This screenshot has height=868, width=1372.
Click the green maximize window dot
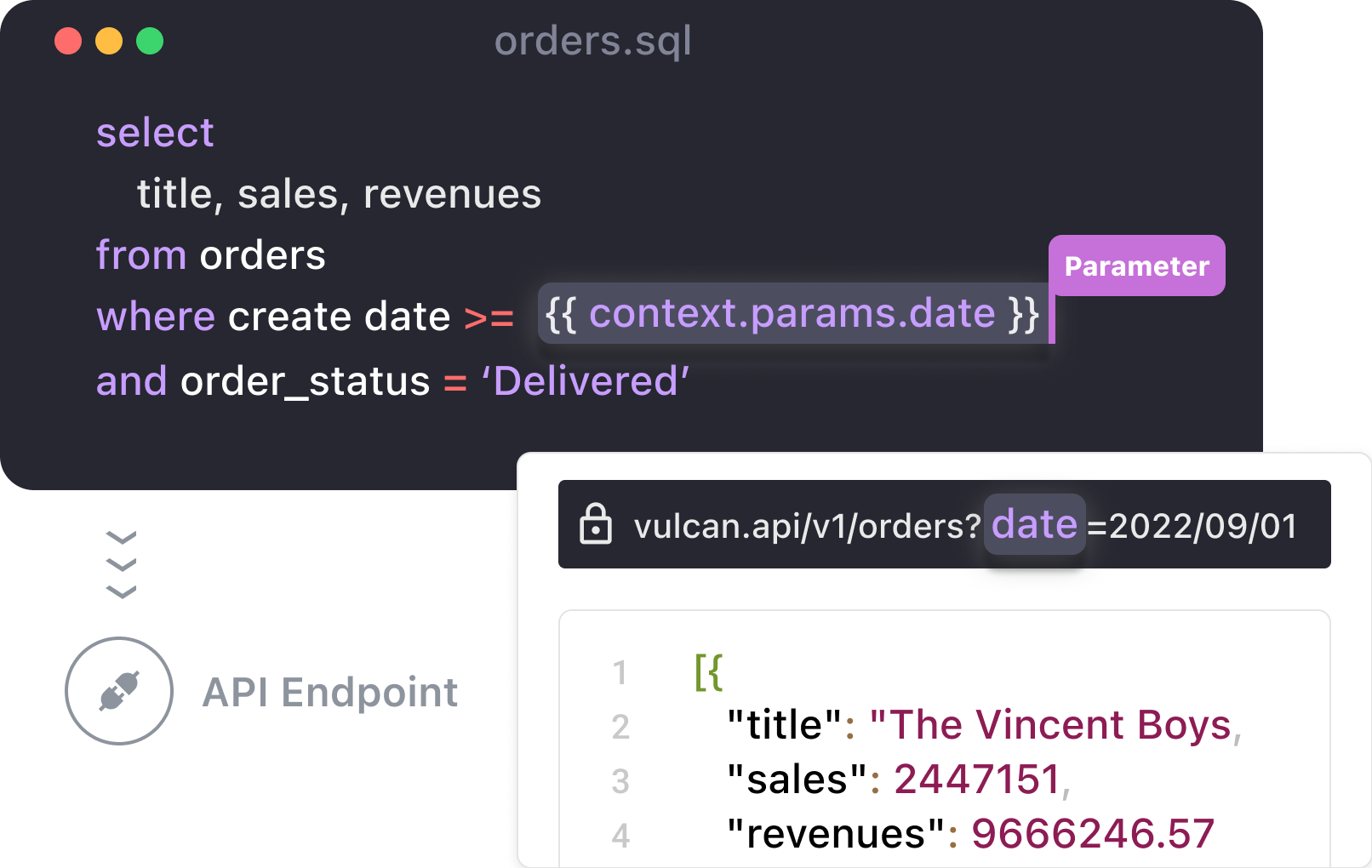pos(150,41)
